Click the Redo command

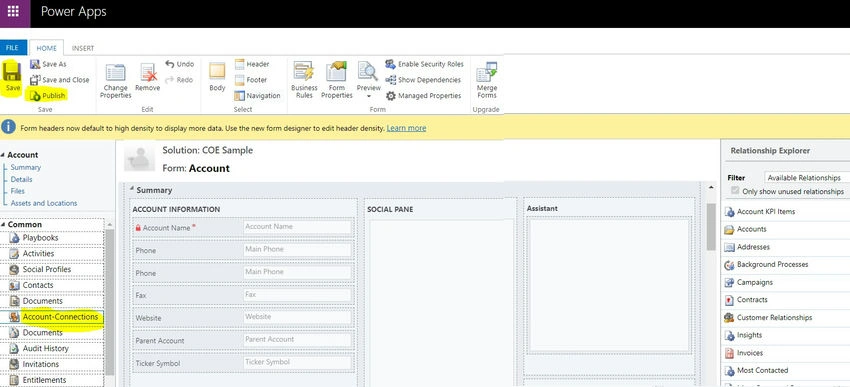click(x=178, y=80)
